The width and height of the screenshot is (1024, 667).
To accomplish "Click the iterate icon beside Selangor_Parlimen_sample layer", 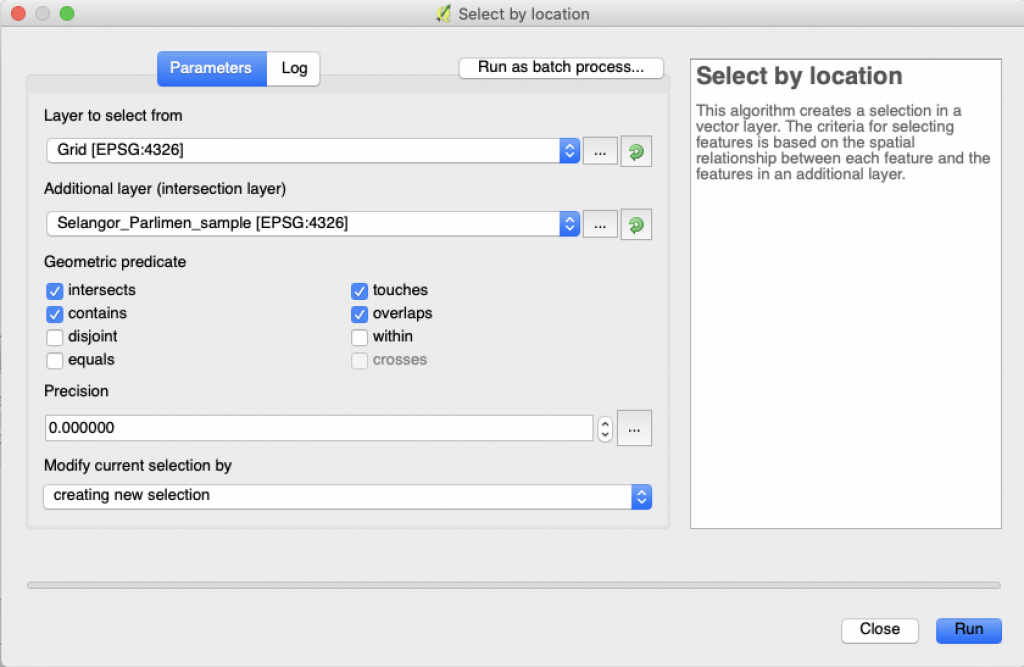I will [x=636, y=225].
